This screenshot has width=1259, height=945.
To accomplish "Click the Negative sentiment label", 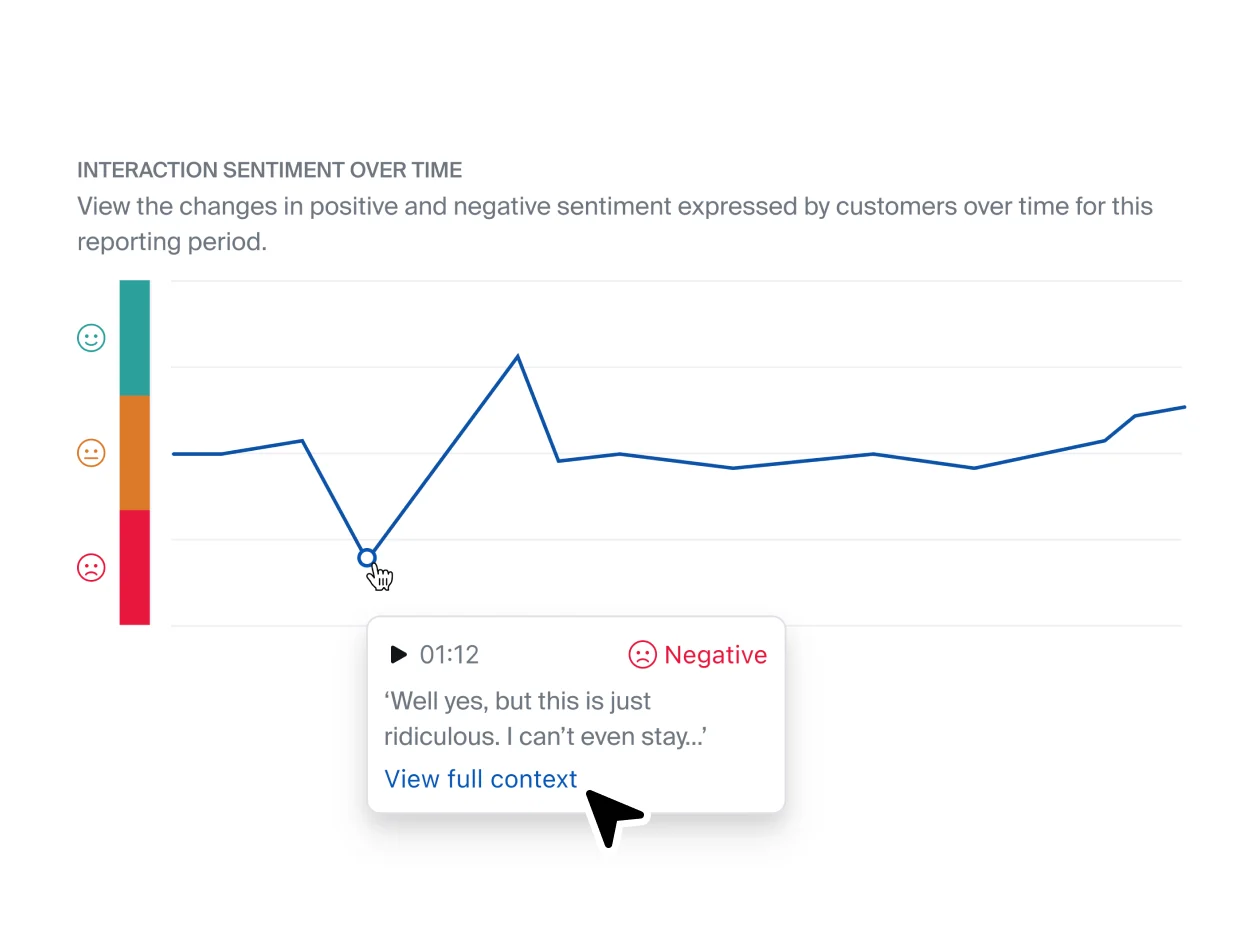I will coord(715,655).
